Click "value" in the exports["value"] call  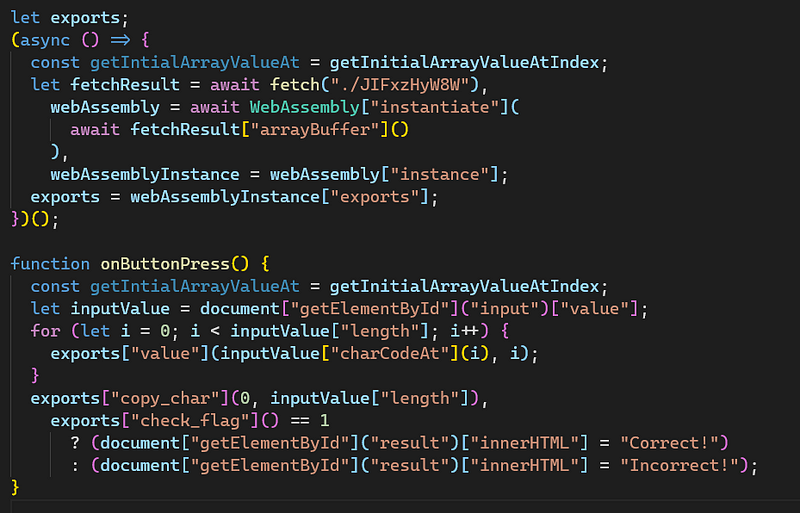tap(165, 354)
